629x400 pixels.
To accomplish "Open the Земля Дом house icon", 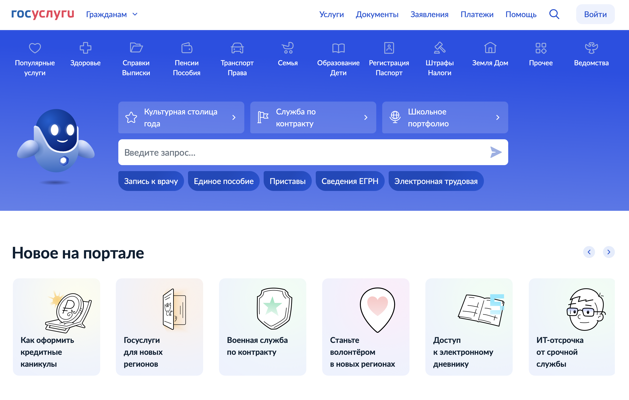I will click(490, 48).
